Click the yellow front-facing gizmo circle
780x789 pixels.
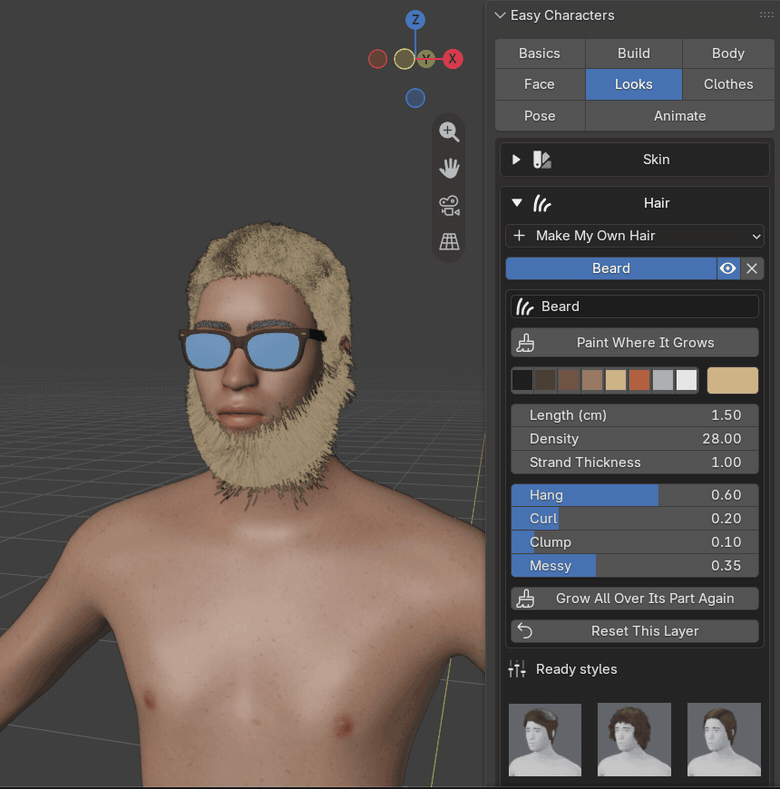(404, 59)
